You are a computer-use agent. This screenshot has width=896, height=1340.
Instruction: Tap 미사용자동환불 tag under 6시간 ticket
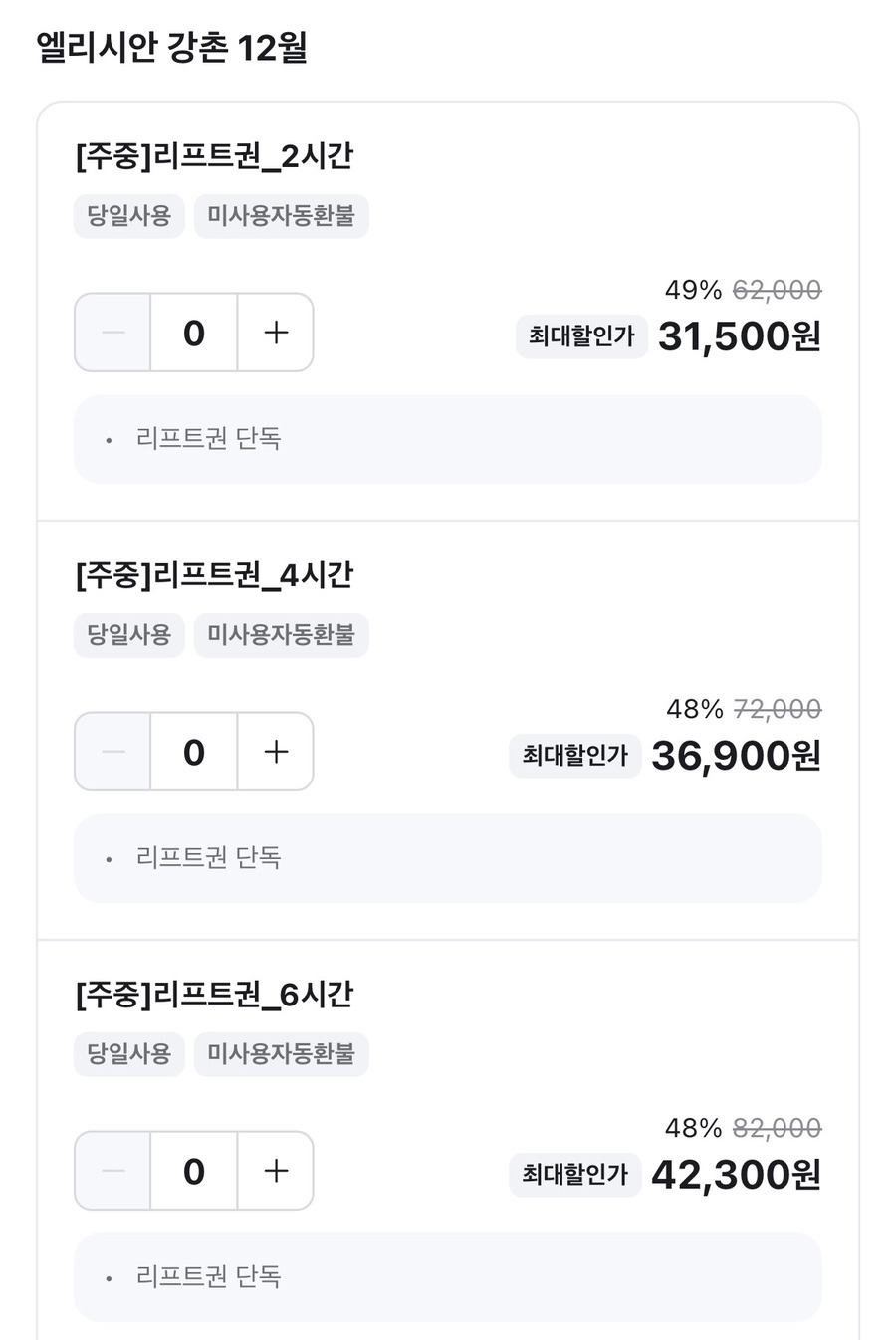coord(281,1053)
